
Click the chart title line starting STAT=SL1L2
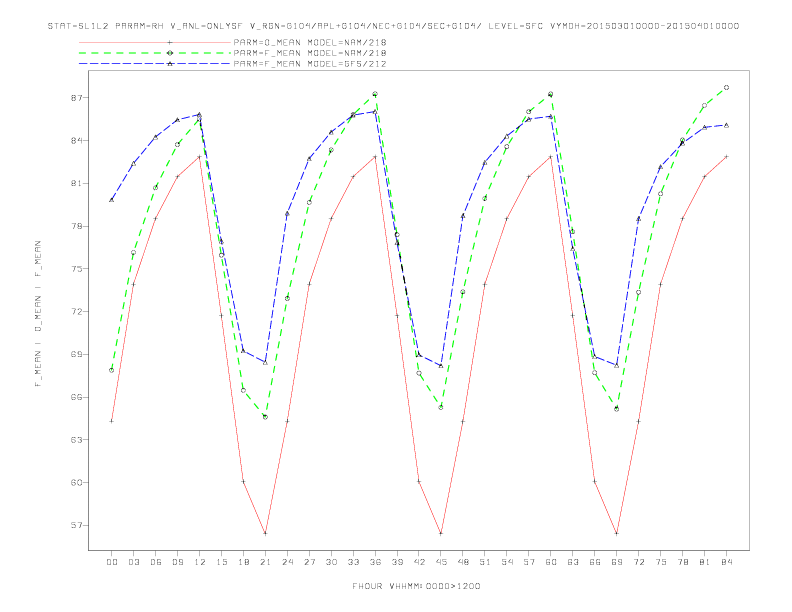pos(393,26)
